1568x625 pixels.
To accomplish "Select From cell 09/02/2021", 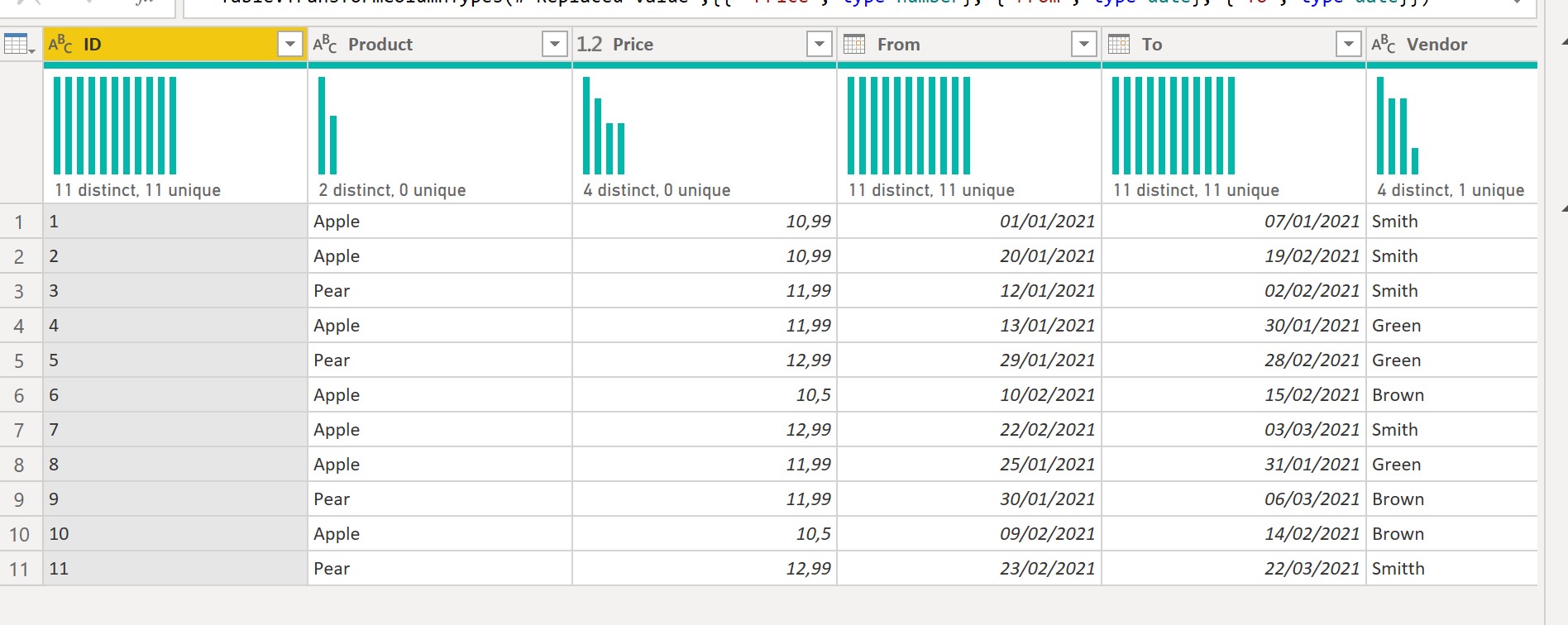I will point(969,534).
